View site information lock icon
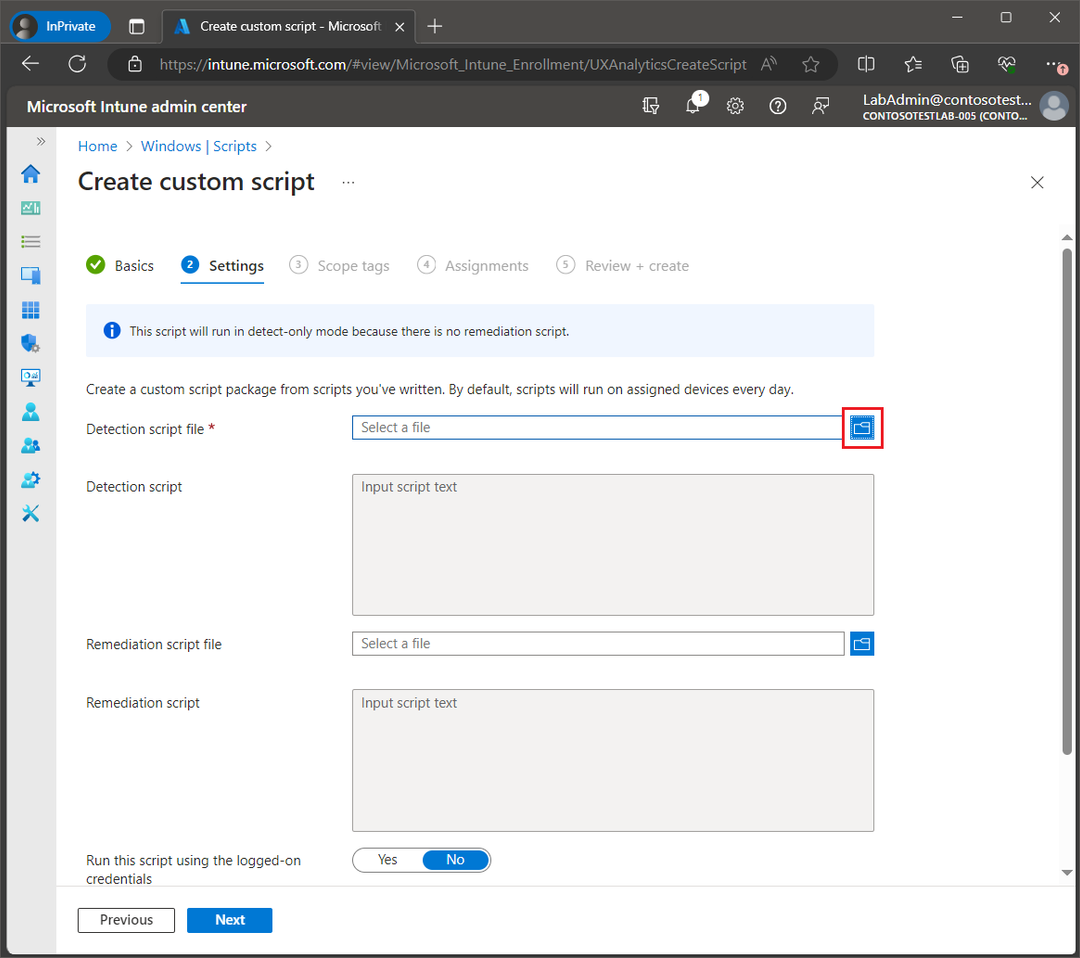Screen dimensions: 1080x958 point(135,64)
